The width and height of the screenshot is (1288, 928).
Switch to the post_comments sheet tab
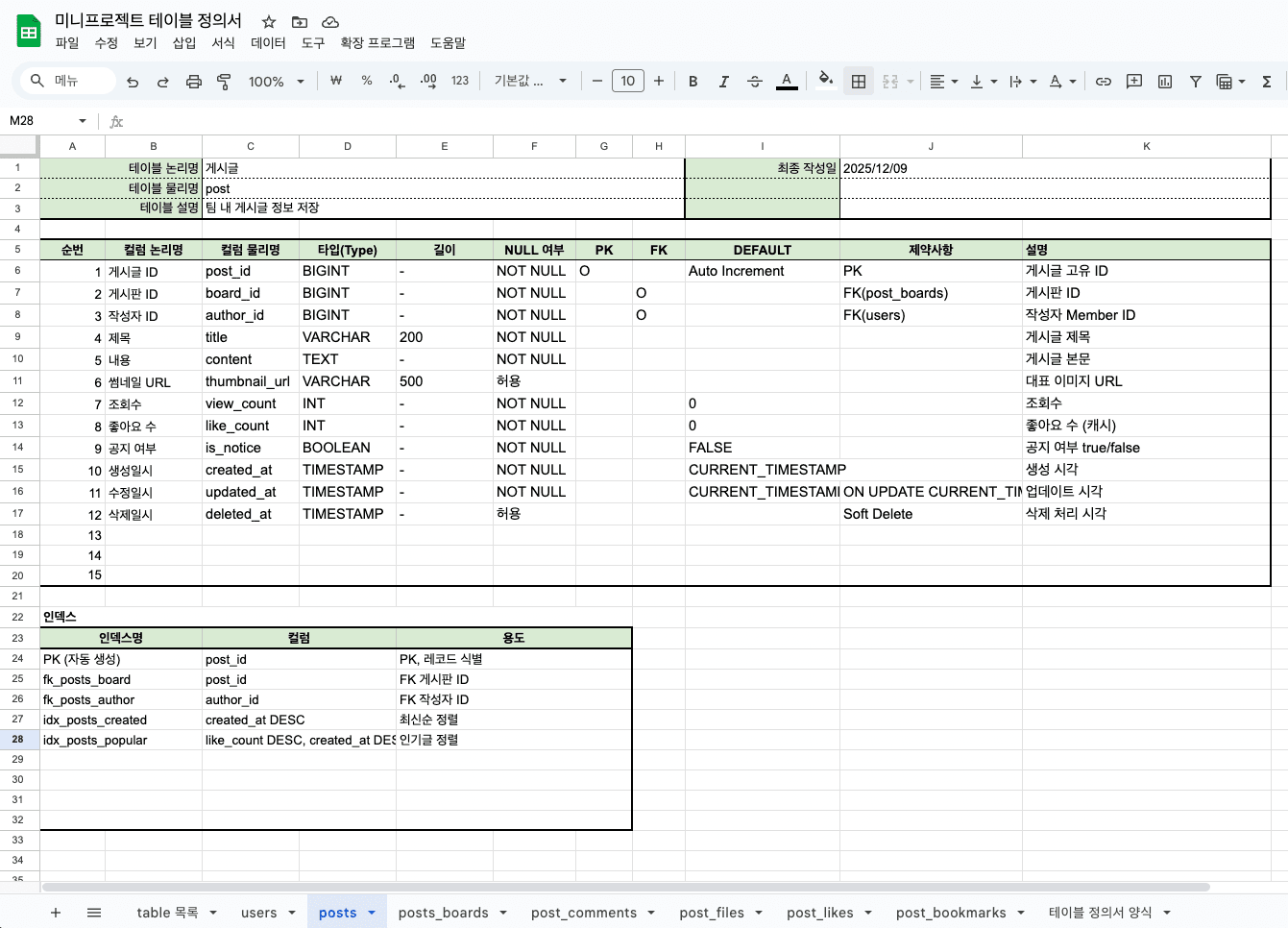[x=583, y=913]
